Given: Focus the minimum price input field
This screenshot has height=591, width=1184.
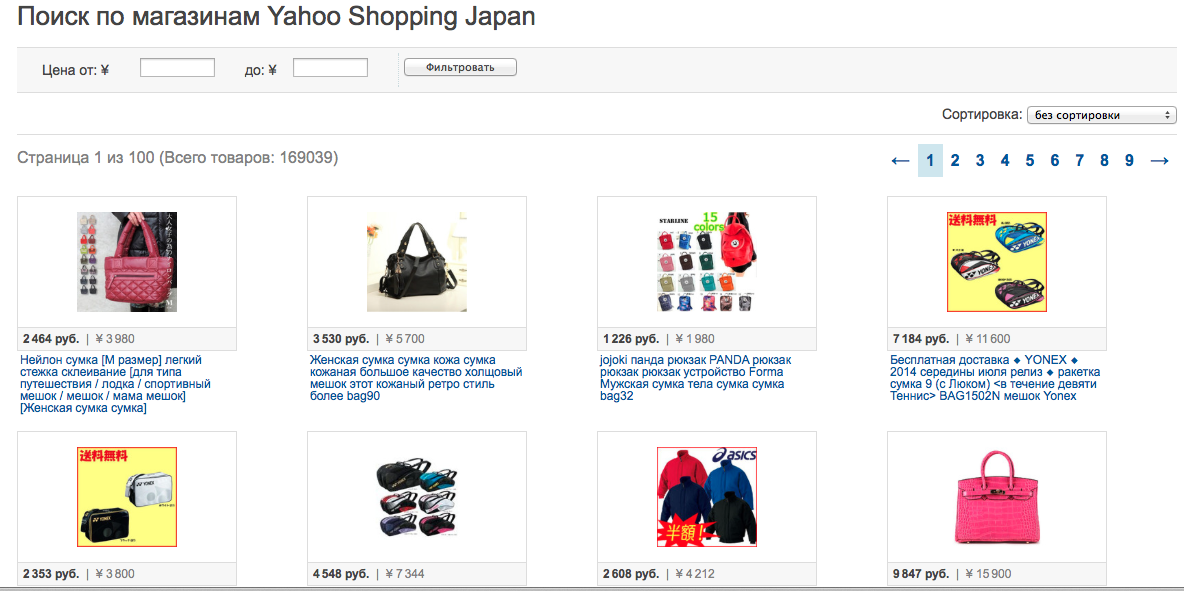Looking at the screenshot, I should tap(177, 68).
